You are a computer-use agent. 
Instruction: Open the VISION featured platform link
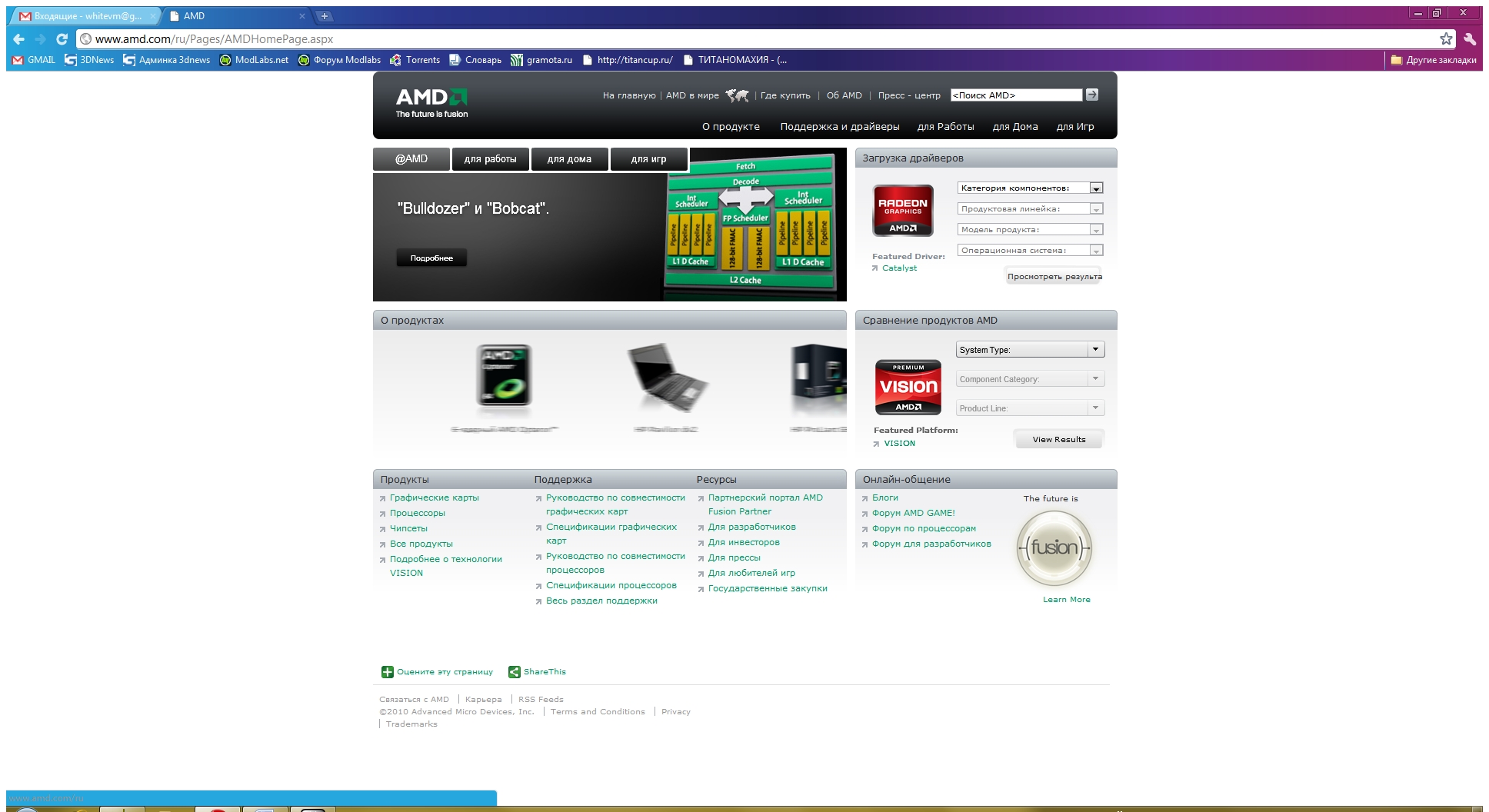click(x=899, y=444)
